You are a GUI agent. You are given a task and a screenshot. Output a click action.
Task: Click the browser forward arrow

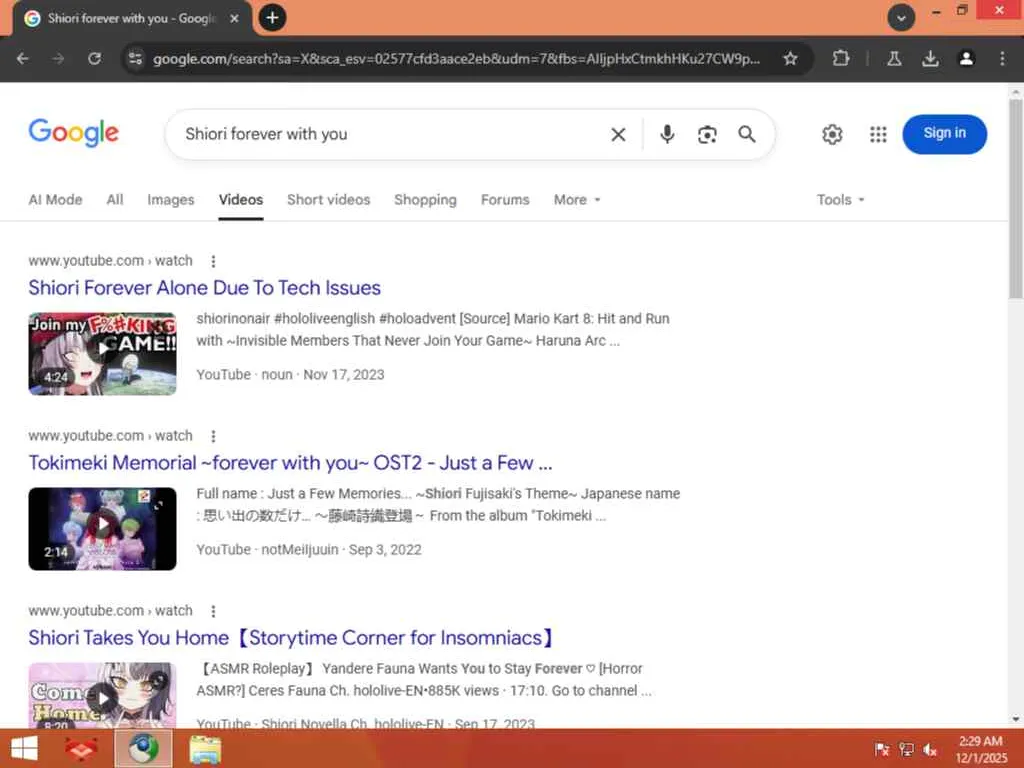click(x=59, y=59)
